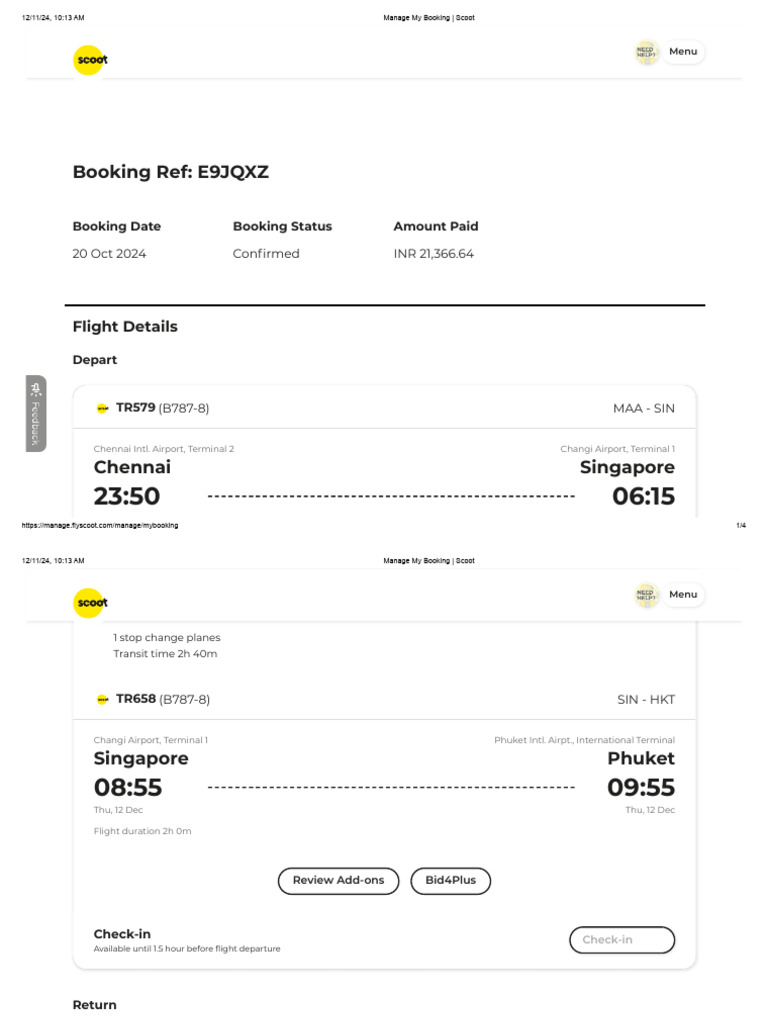
Task: Click the Scoot logo in top header
Action: tap(90, 60)
